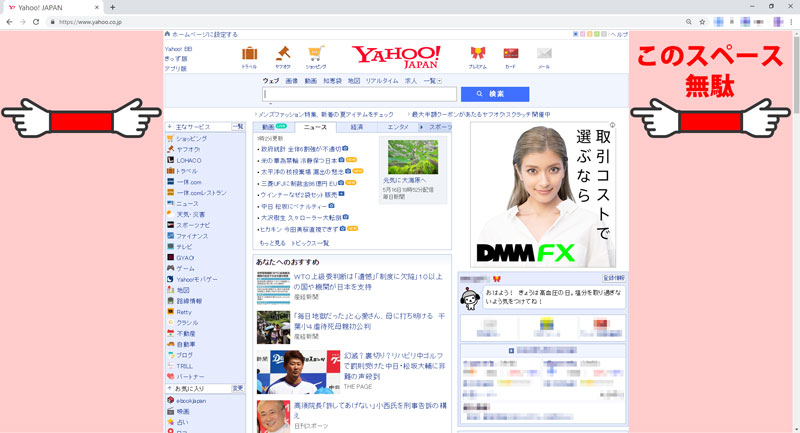Open a new browser tab
The height and width of the screenshot is (433, 800).
coord(112,7)
